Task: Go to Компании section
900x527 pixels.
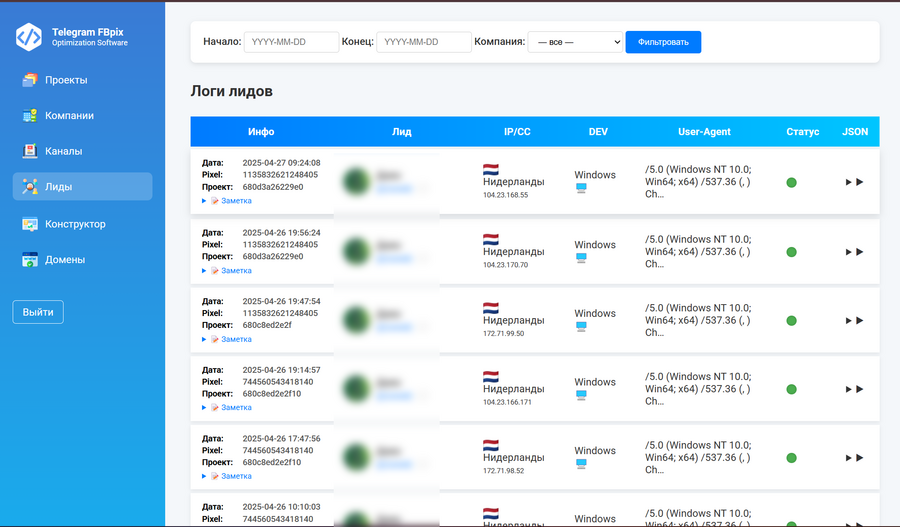Action: pyautogui.click(x=83, y=115)
